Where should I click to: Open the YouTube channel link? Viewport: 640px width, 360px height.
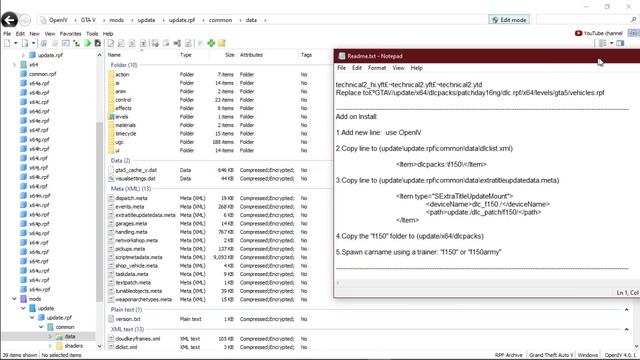tap(603, 33)
